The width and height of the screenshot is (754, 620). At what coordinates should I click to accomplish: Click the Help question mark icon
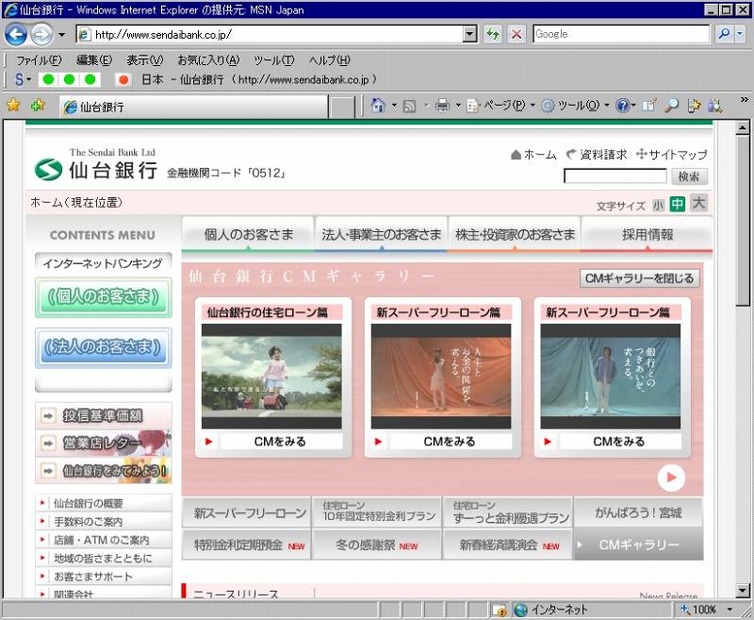pyautogui.click(x=623, y=105)
